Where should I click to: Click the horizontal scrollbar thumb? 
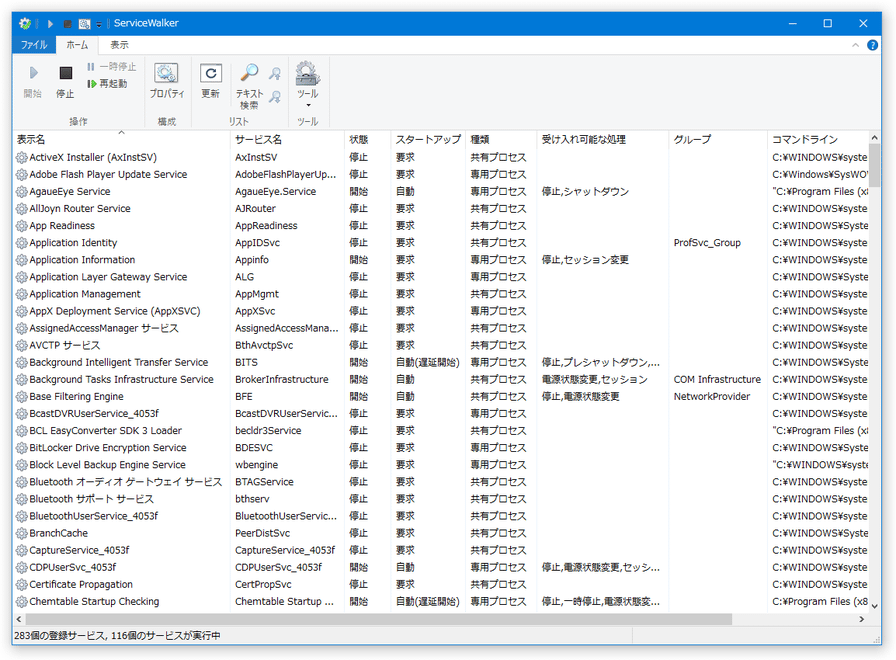pos(379,619)
